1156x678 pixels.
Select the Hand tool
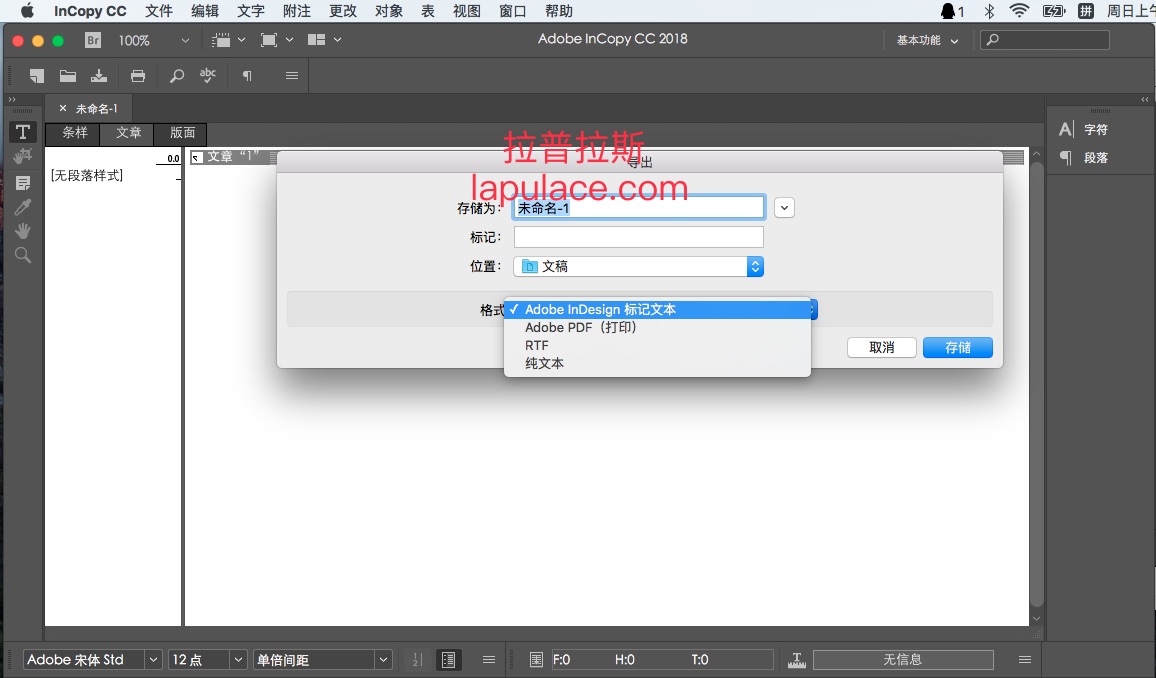click(23, 231)
